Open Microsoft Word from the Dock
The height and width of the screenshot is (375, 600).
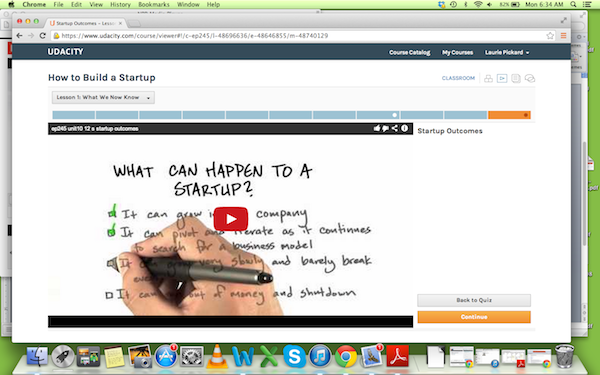click(243, 356)
